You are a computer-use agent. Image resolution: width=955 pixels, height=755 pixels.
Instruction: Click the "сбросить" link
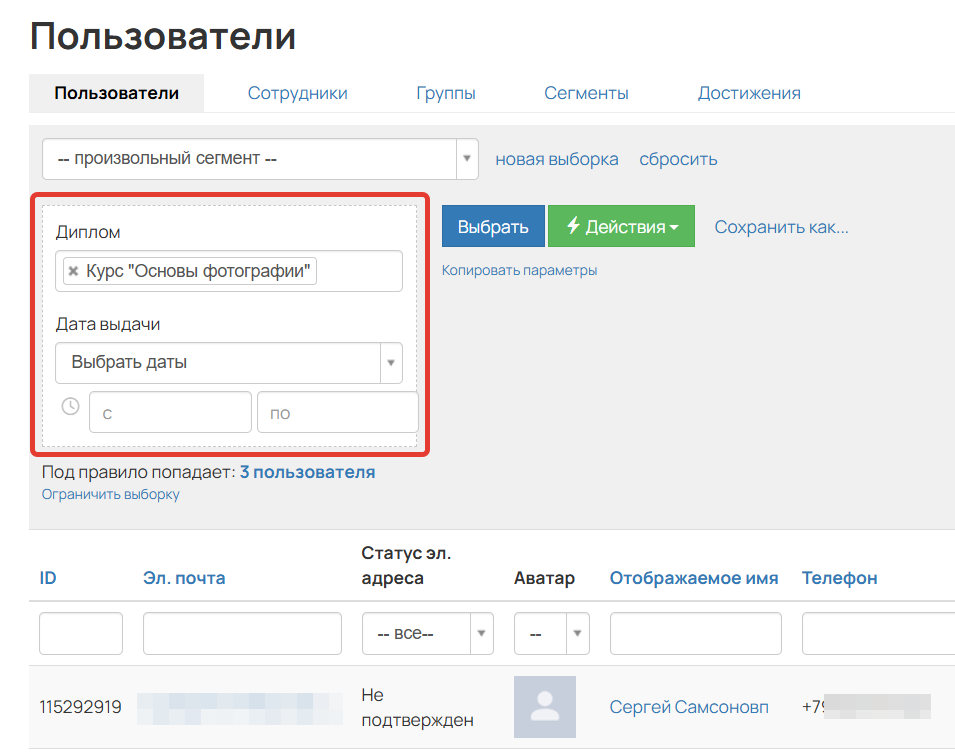[678, 159]
